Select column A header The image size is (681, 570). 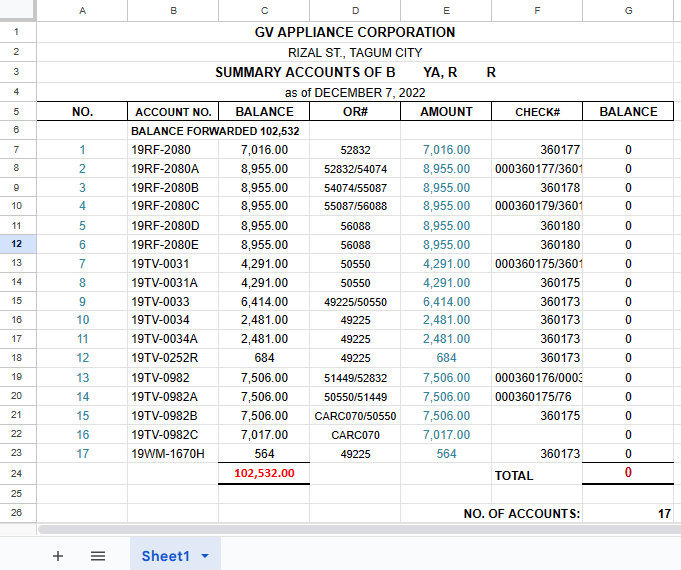[x=82, y=10]
